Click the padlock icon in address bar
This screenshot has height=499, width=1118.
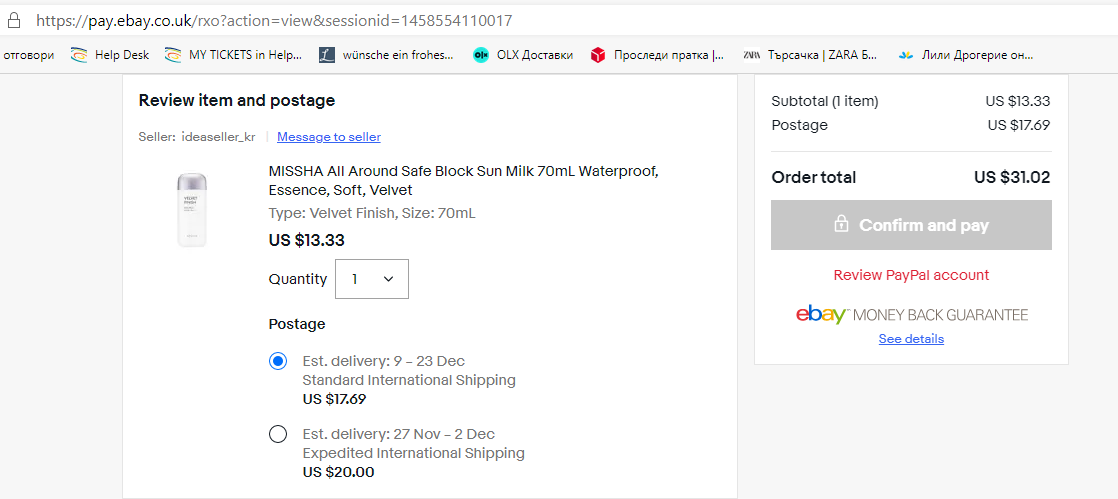coord(14,20)
